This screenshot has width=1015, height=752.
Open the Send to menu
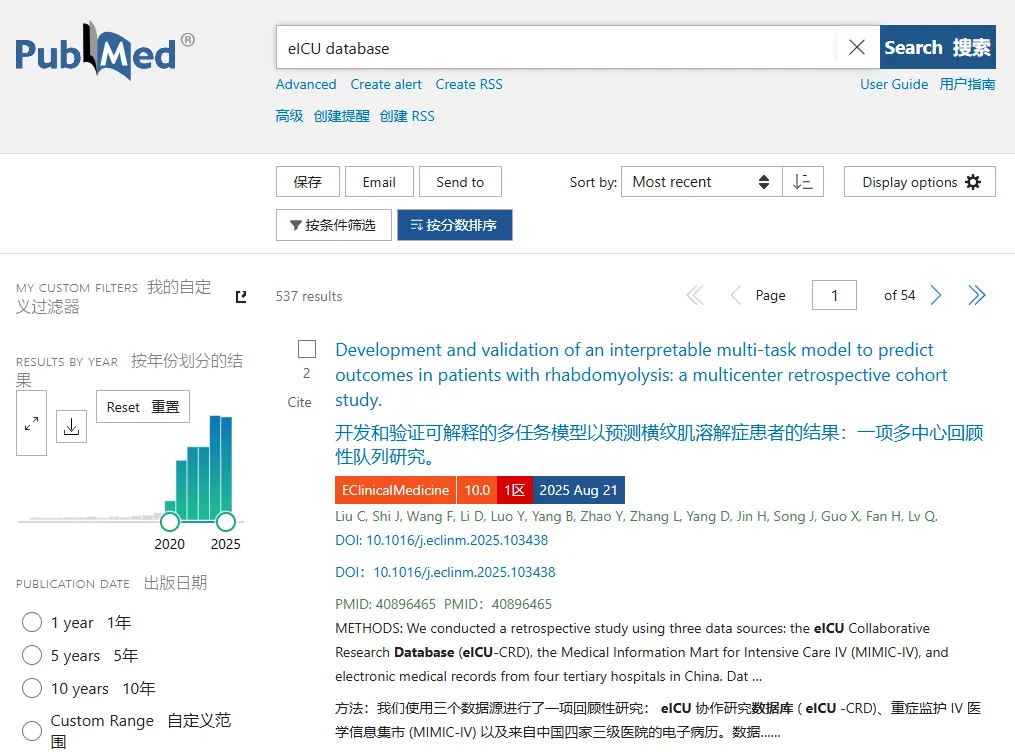click(x=460, y=182)
